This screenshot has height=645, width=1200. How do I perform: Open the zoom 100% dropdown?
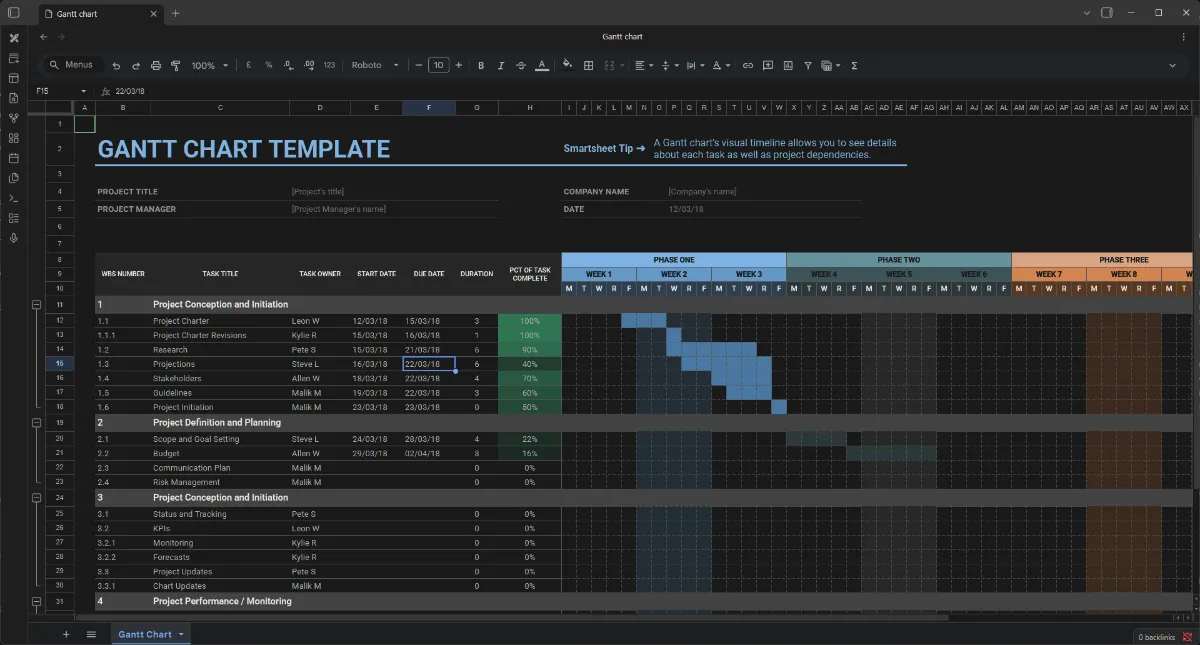pyautogui.click(x=208, y=65)
